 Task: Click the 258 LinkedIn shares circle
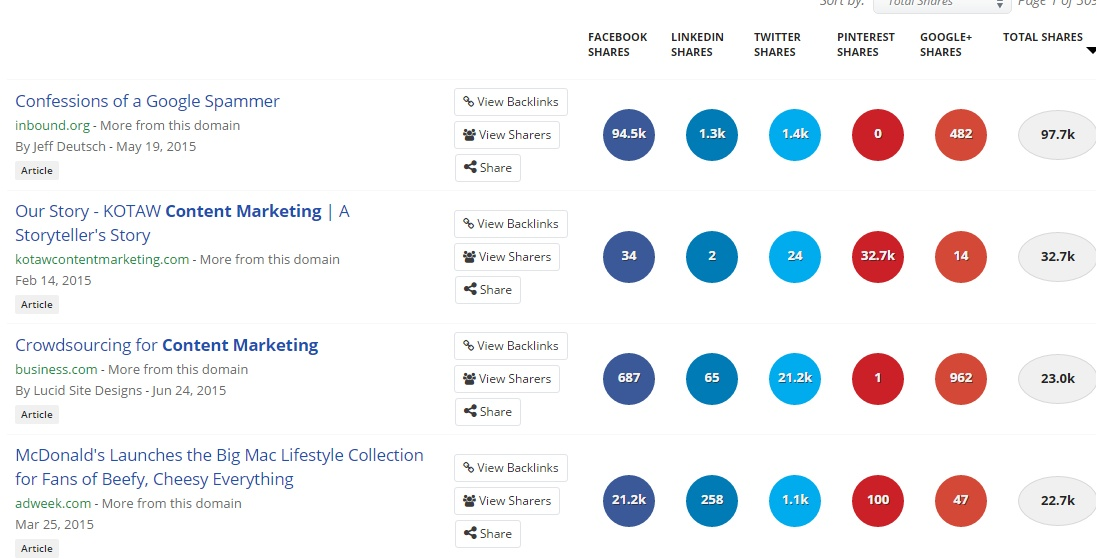tap(712, 500)
